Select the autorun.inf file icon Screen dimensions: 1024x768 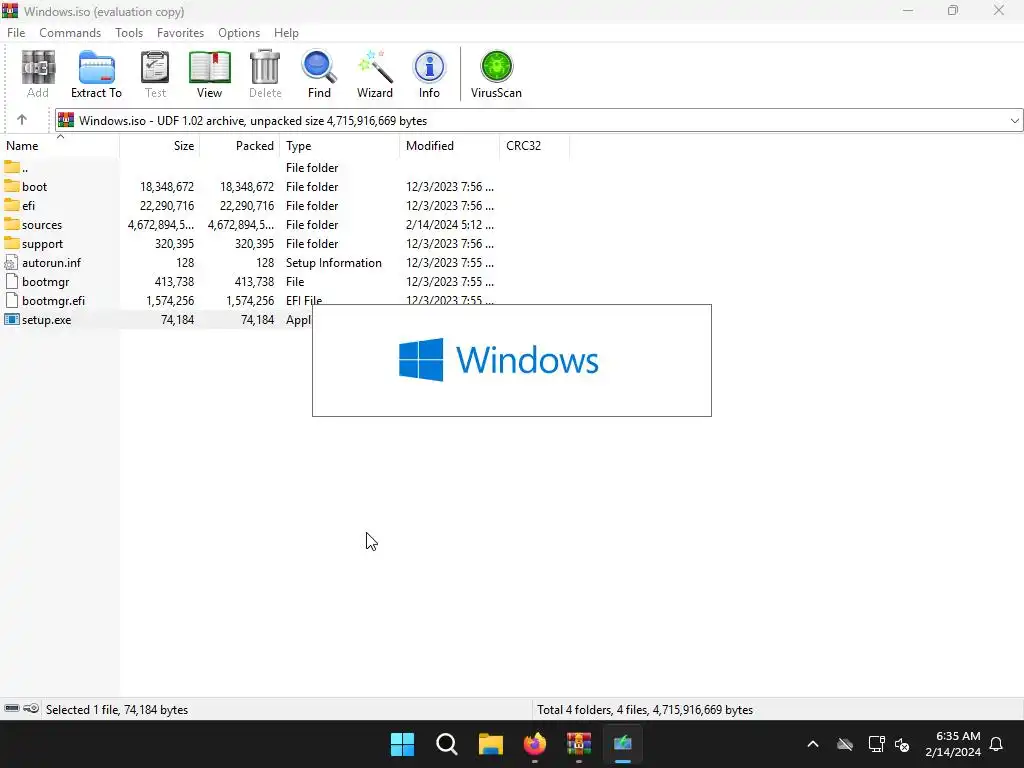pos(12,263)
